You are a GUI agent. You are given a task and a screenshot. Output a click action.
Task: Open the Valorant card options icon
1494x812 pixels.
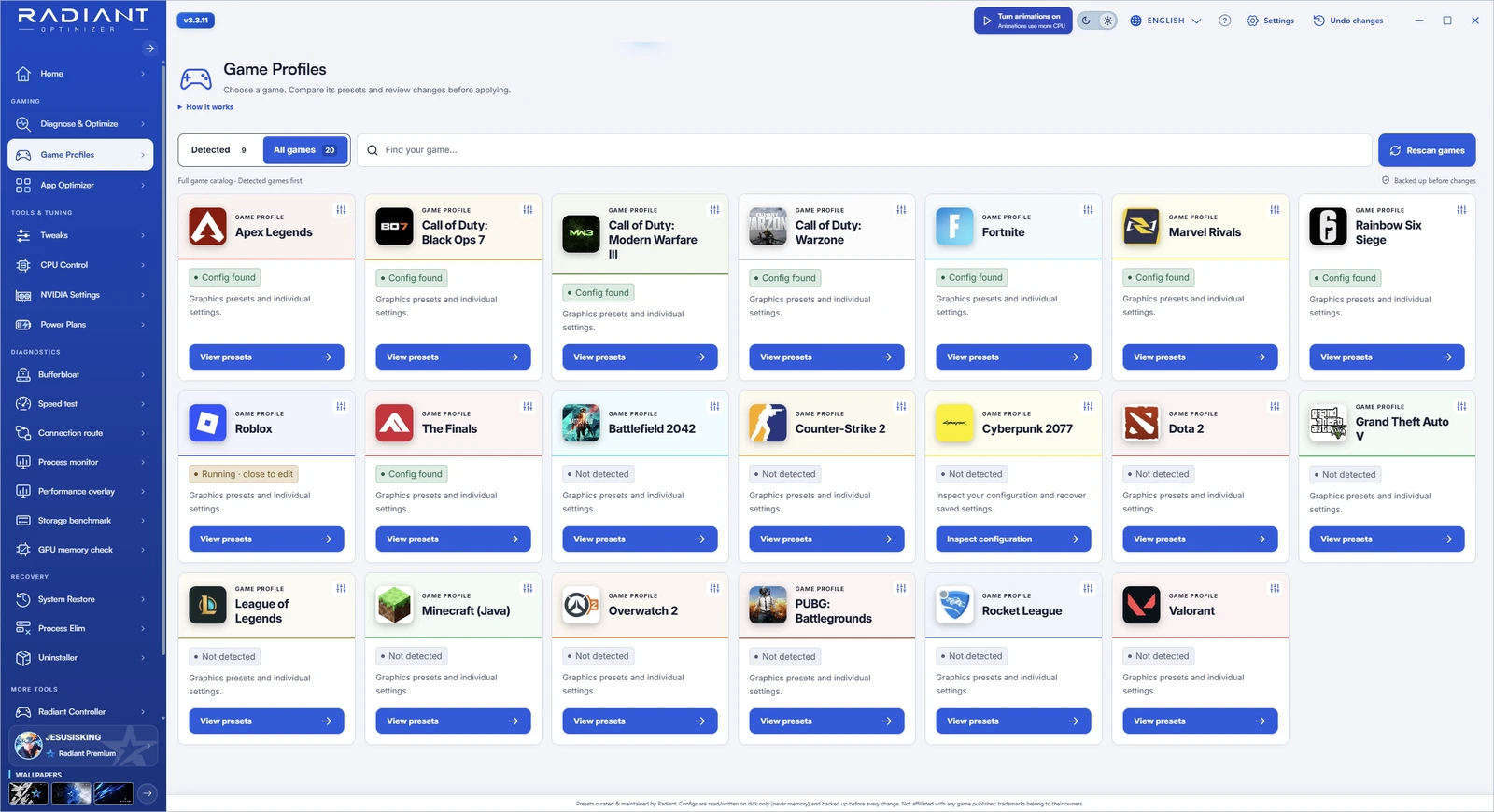(1275, 588)
